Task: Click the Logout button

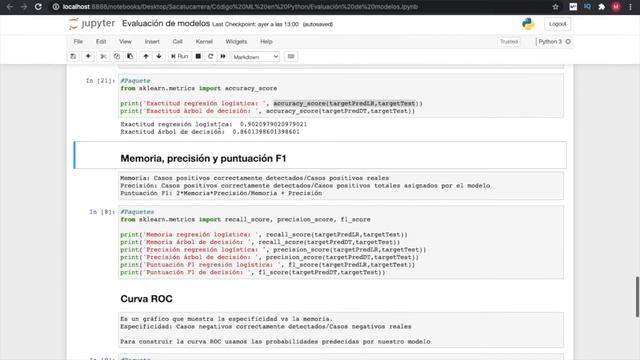Action: click(x=558, y=24)
